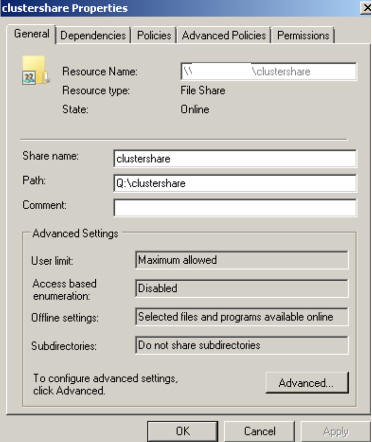Click the 'Online' state value
Image resolution: width=372 pixels, height=442 pixels.
[195, 109]
